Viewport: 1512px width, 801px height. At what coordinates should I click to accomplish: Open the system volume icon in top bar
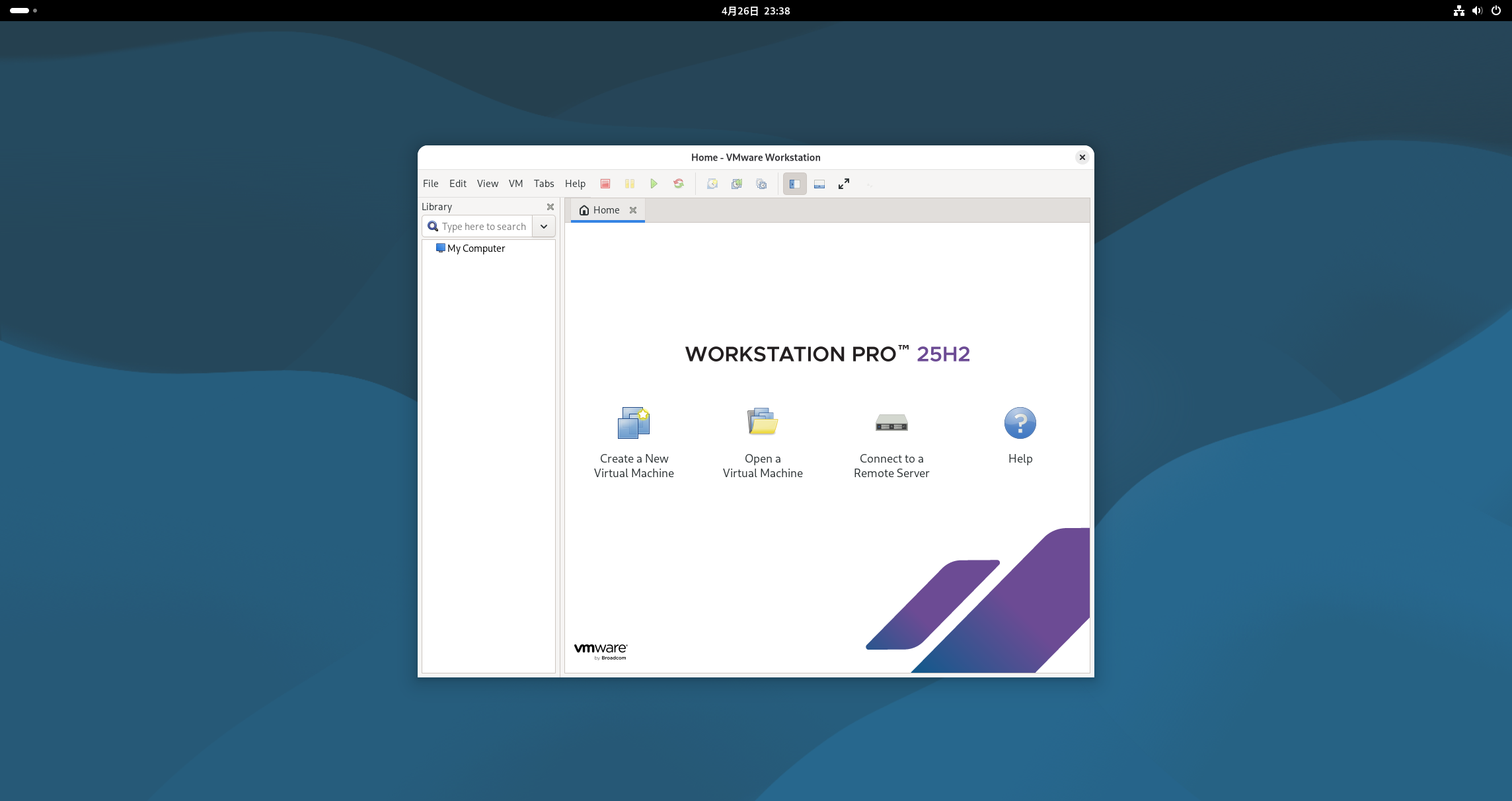(x=1477, y=11)
